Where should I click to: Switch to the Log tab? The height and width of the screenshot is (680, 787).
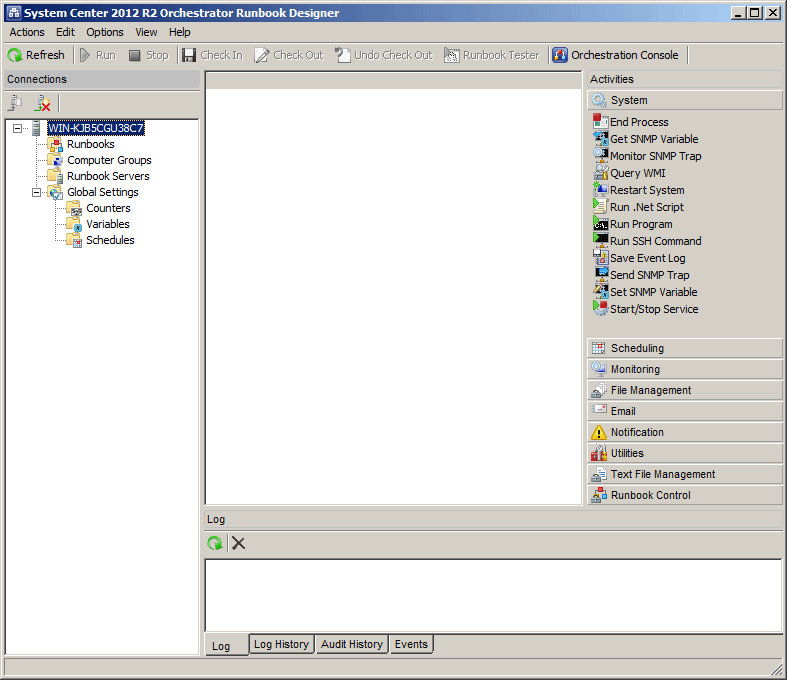coord(226,645)
